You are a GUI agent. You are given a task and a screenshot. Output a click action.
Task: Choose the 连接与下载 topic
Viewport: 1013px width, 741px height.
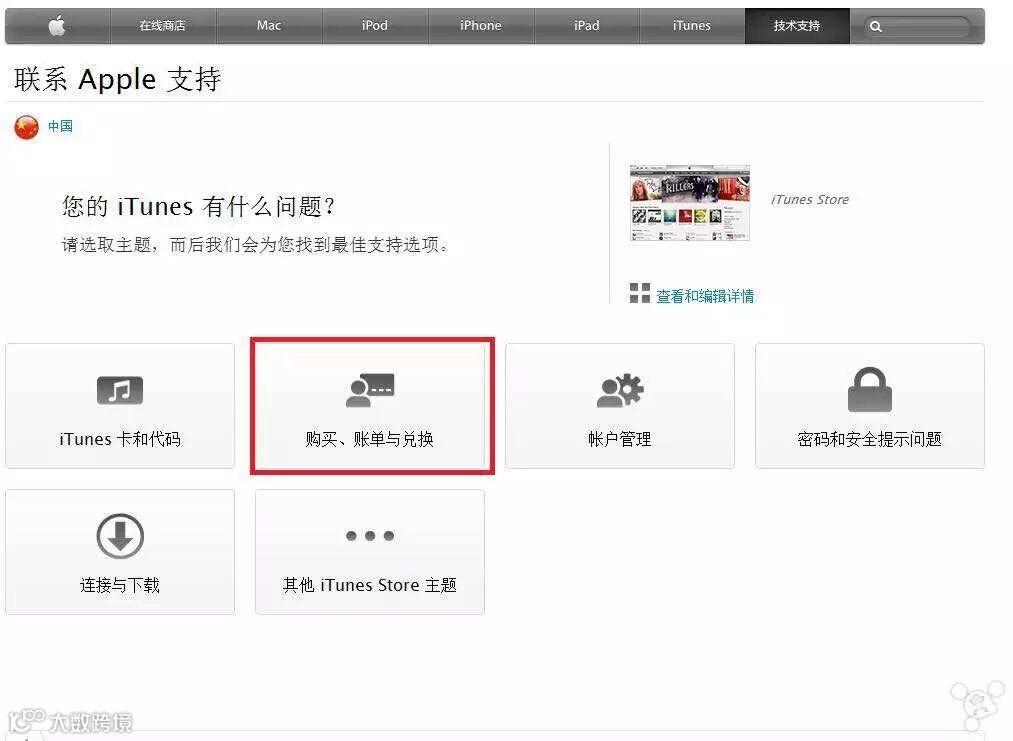click(120, 552)
